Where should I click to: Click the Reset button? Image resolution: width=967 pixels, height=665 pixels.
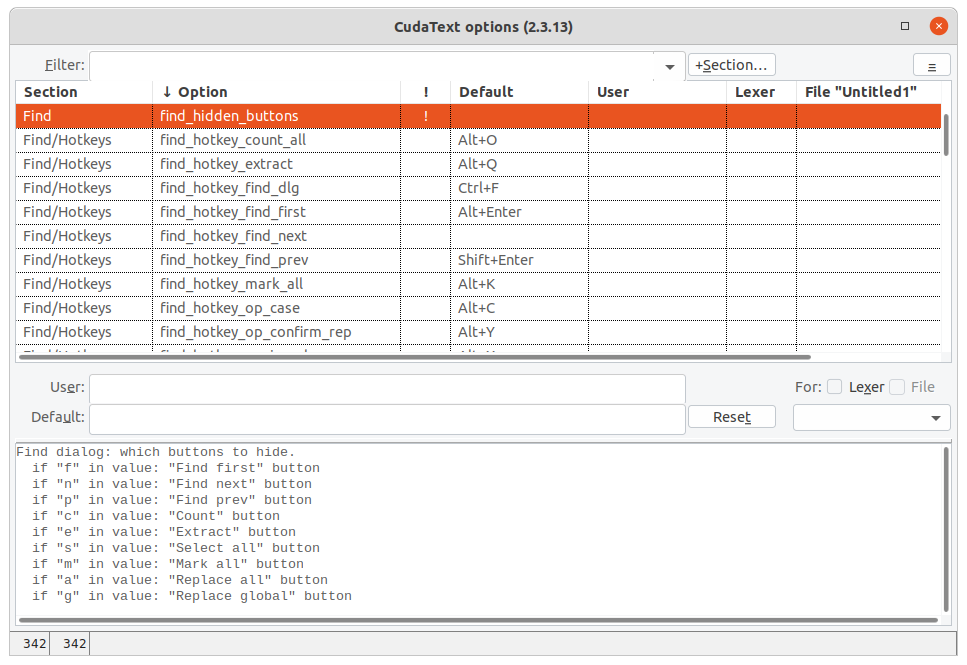pyautogui.click(x=731, y=417)
